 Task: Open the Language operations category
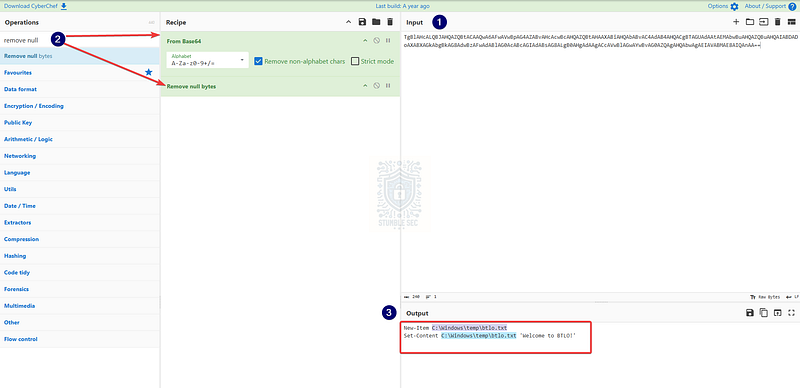coord(80,173)
